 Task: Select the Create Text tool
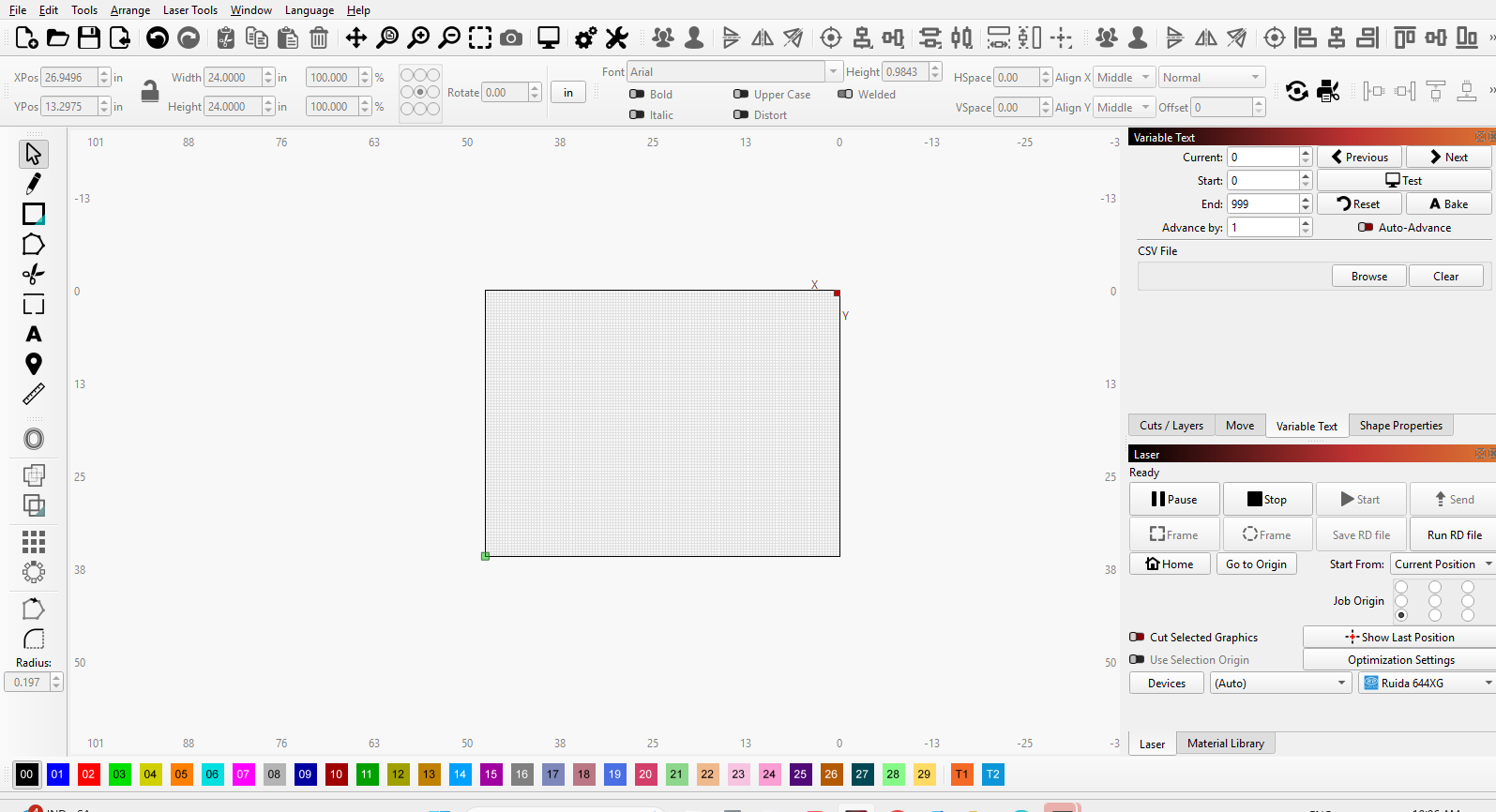[34, 335]
